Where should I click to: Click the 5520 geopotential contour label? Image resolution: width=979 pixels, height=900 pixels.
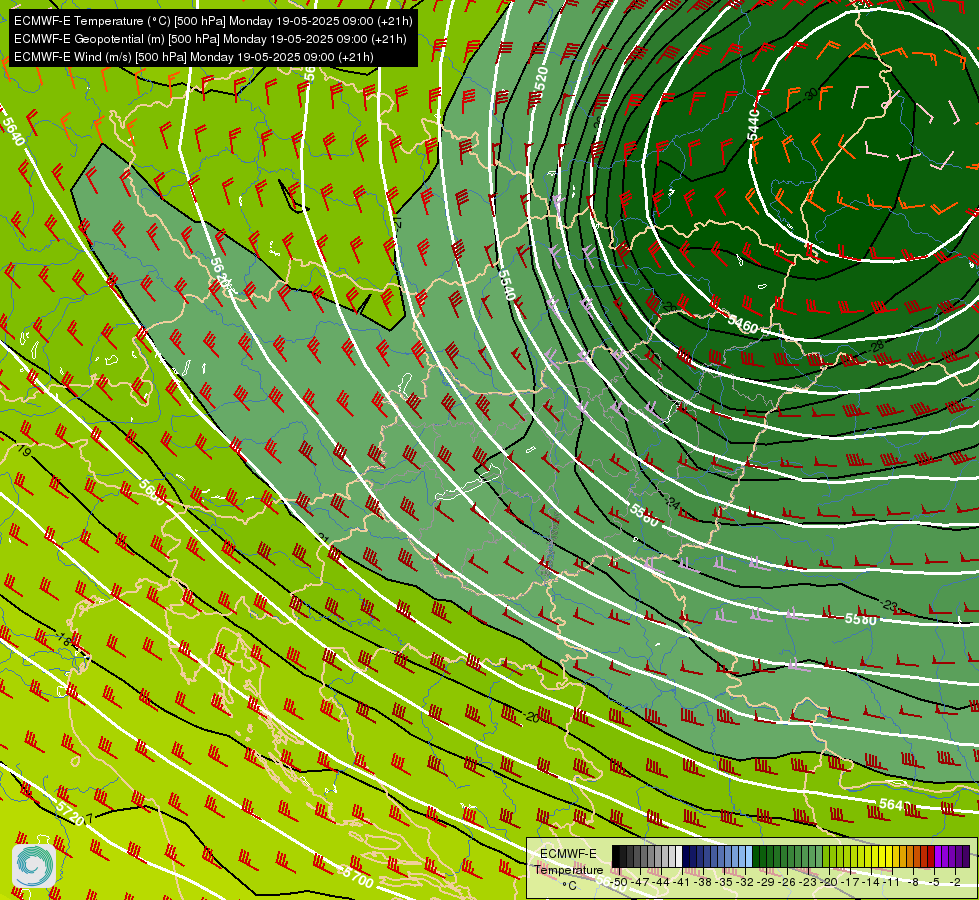click(x=541, y=81)
